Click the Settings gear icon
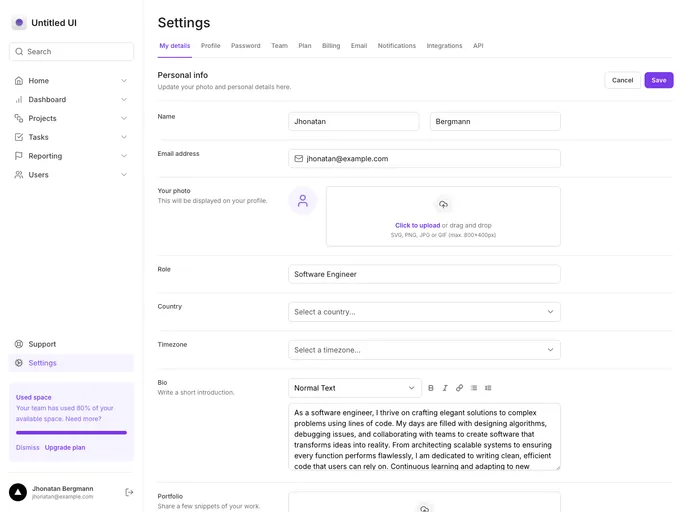Image resolution: width=688 pixels, height=512 pixels. coord(19,363)
